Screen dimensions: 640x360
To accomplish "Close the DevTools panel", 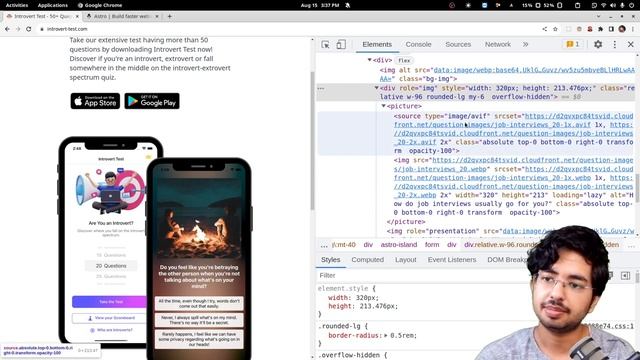I will point(631,44).
